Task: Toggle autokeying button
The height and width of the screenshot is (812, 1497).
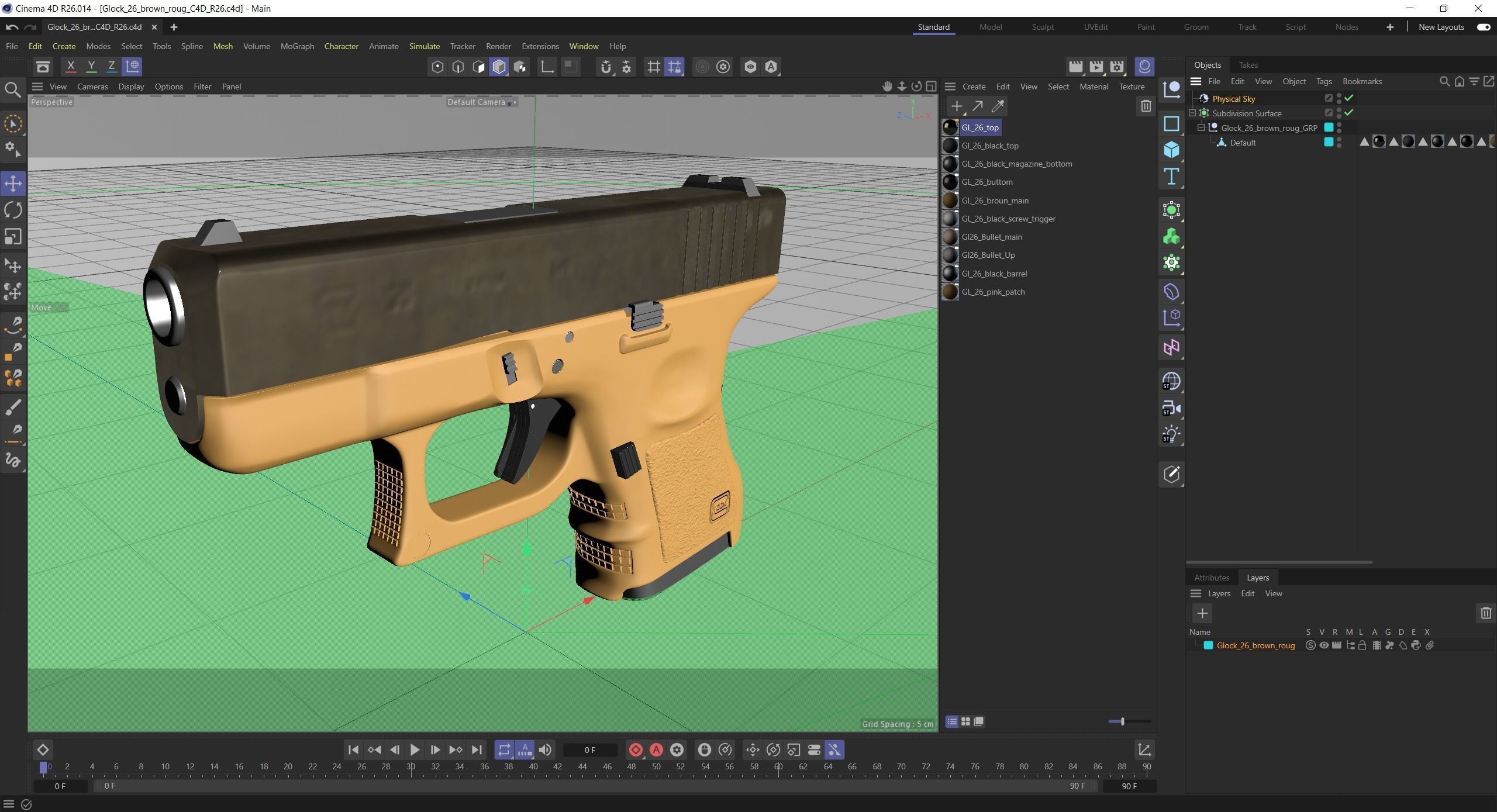Action: point(656,749)
